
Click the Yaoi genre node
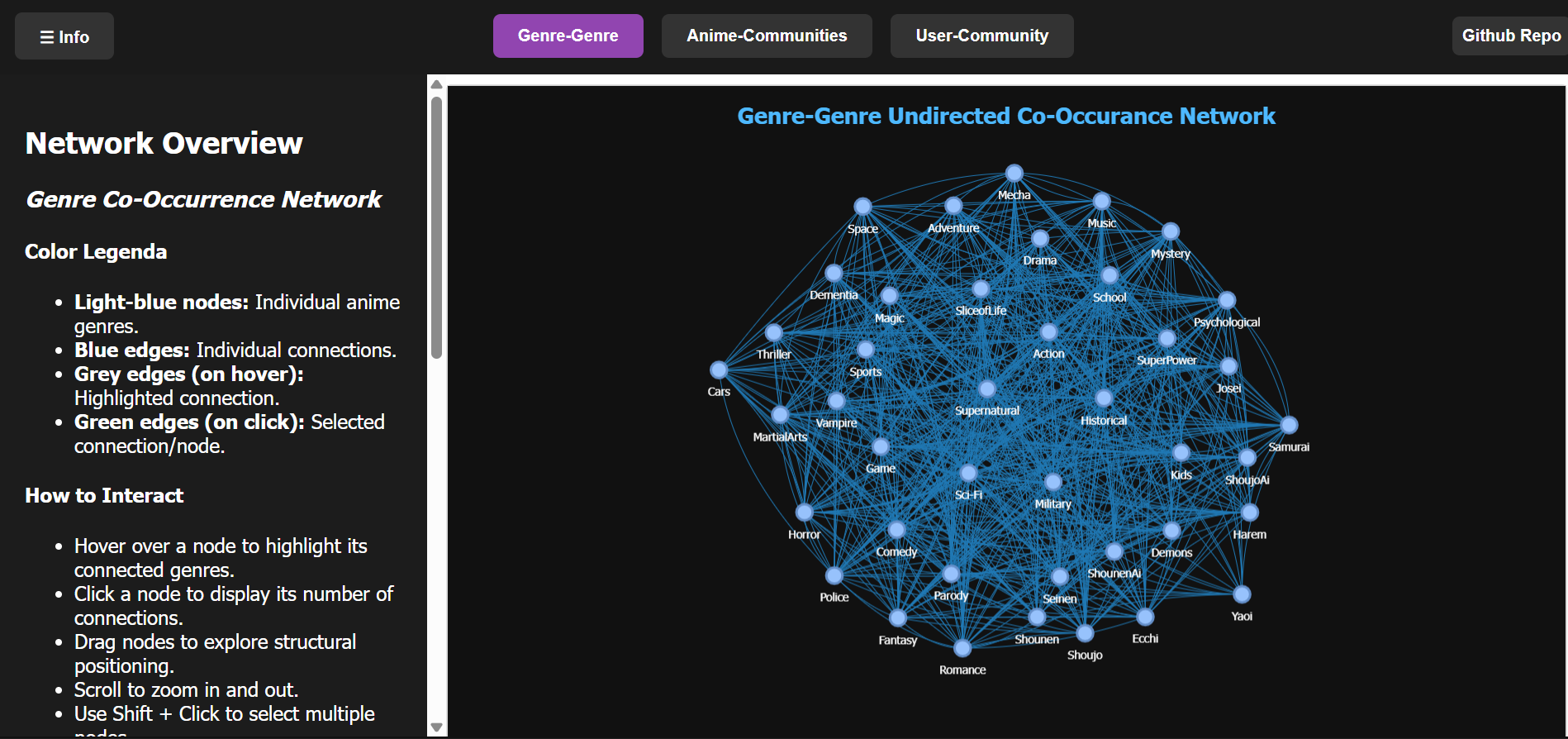click(1242, 594)
